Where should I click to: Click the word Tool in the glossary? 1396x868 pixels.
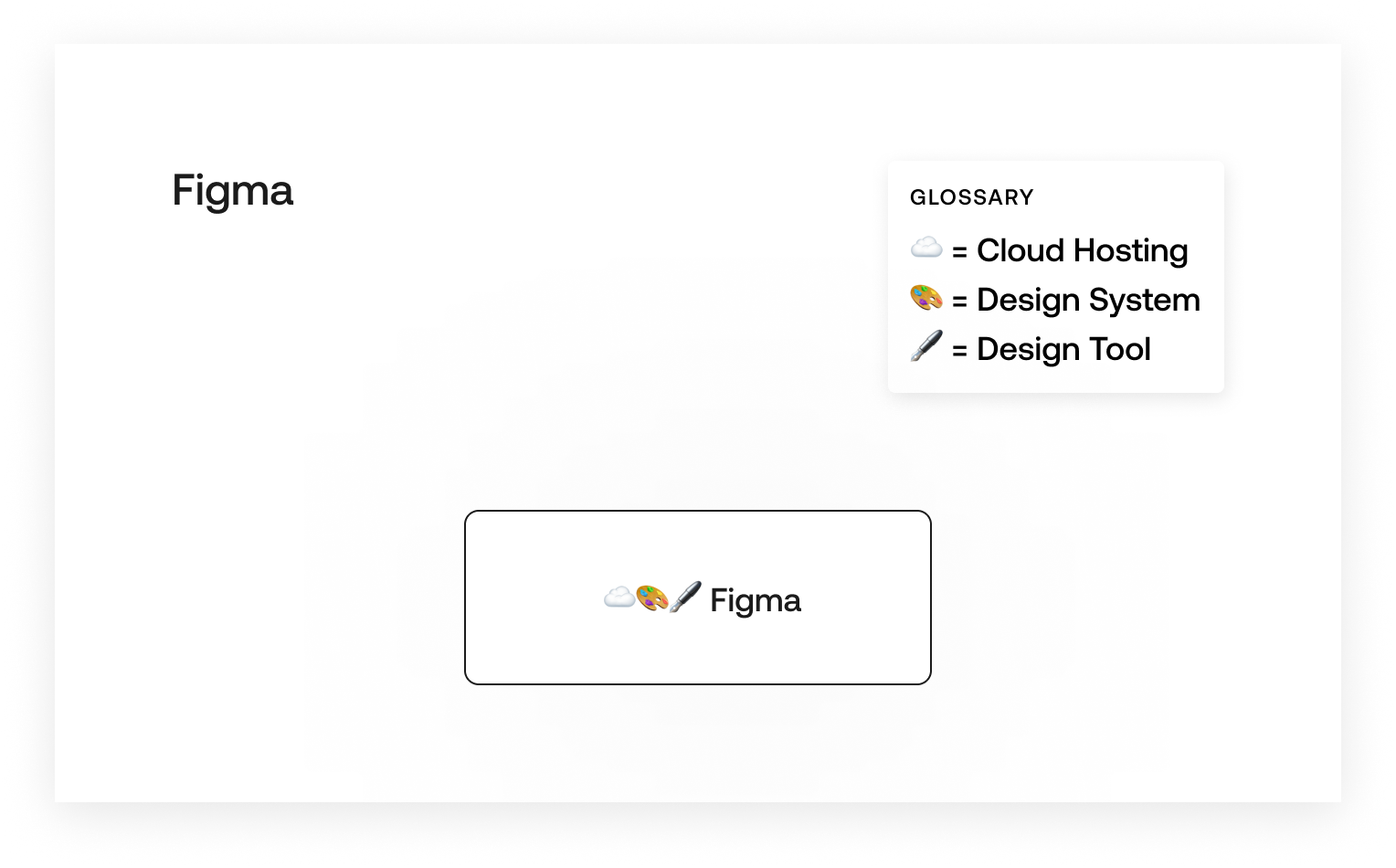coord(1120,349)
